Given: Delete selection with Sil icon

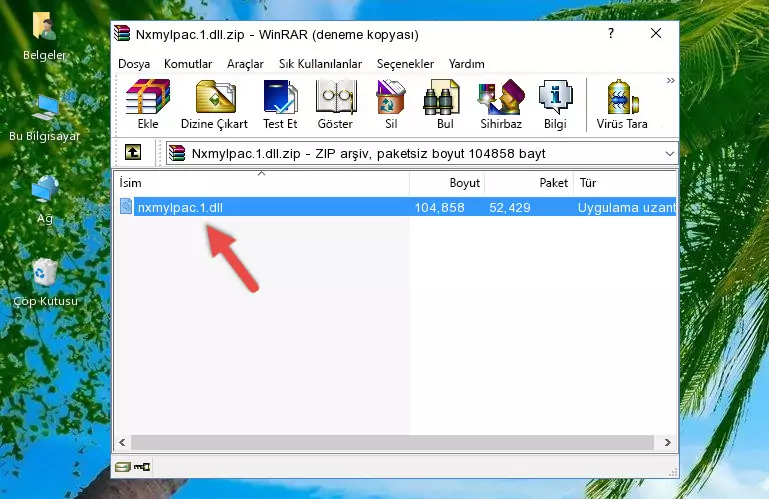Looking at the screenshot, I should (x=391, y=105).
